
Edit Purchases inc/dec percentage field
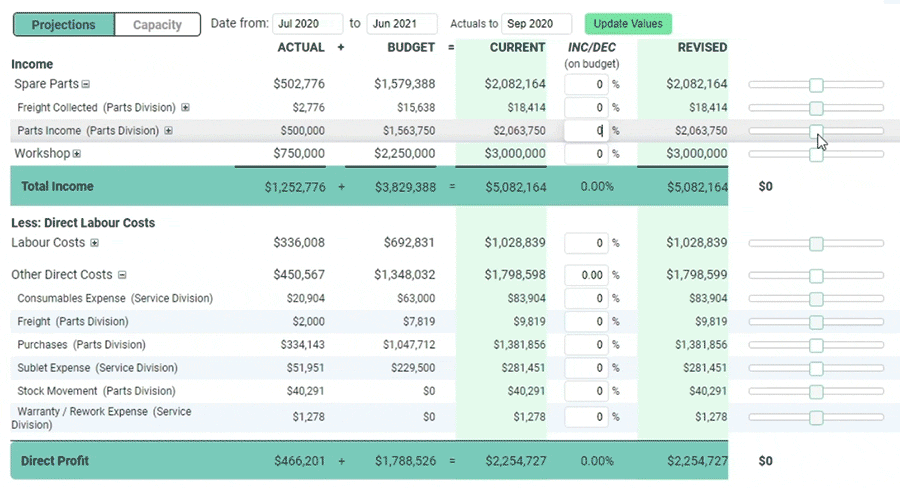coord(585,344)
